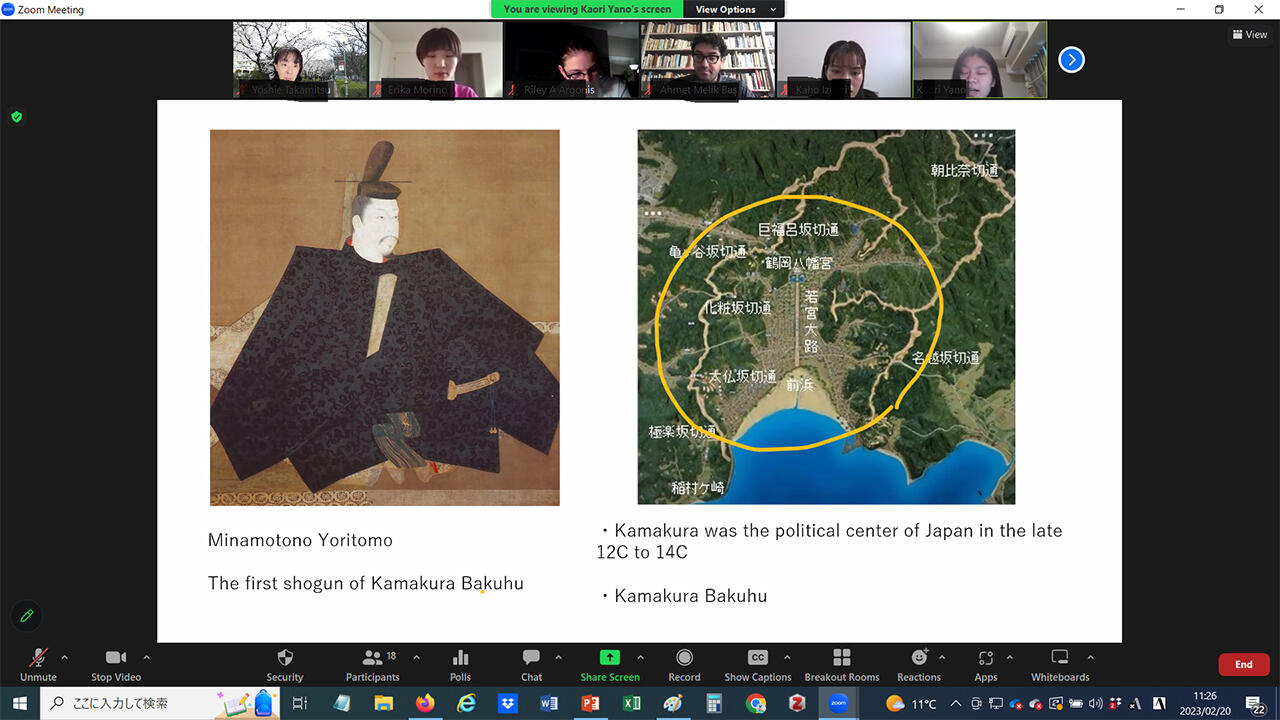Click the taskbar search box

coord(160,703)
